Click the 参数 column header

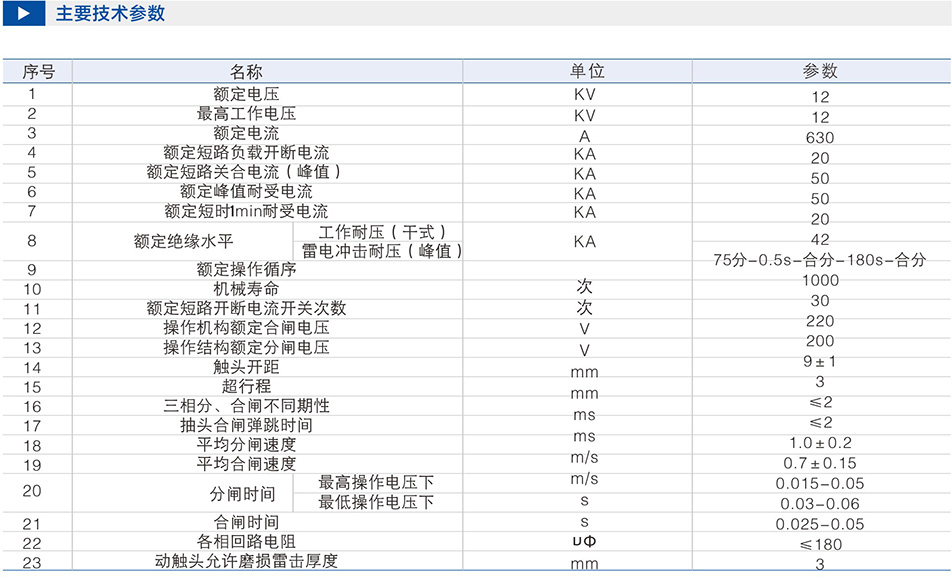pos(820,72)
